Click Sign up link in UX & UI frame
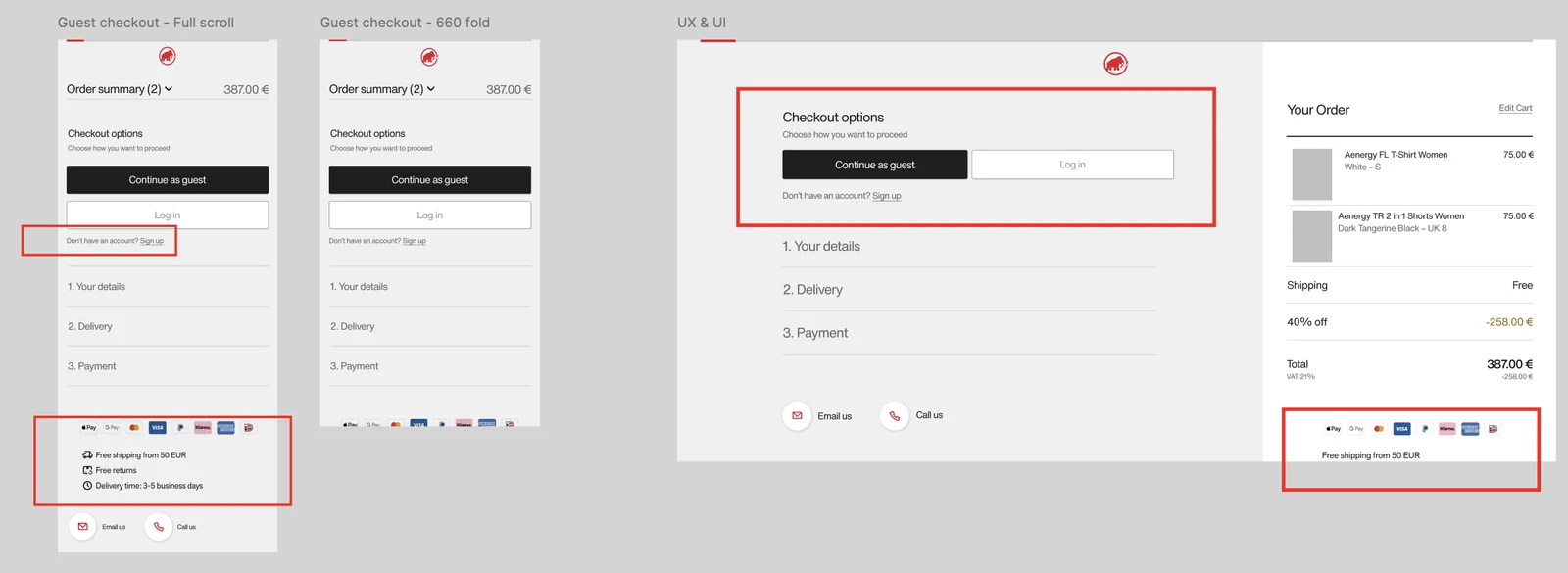1568x573 pixels. pyautogui.click(x=887, y=196)
